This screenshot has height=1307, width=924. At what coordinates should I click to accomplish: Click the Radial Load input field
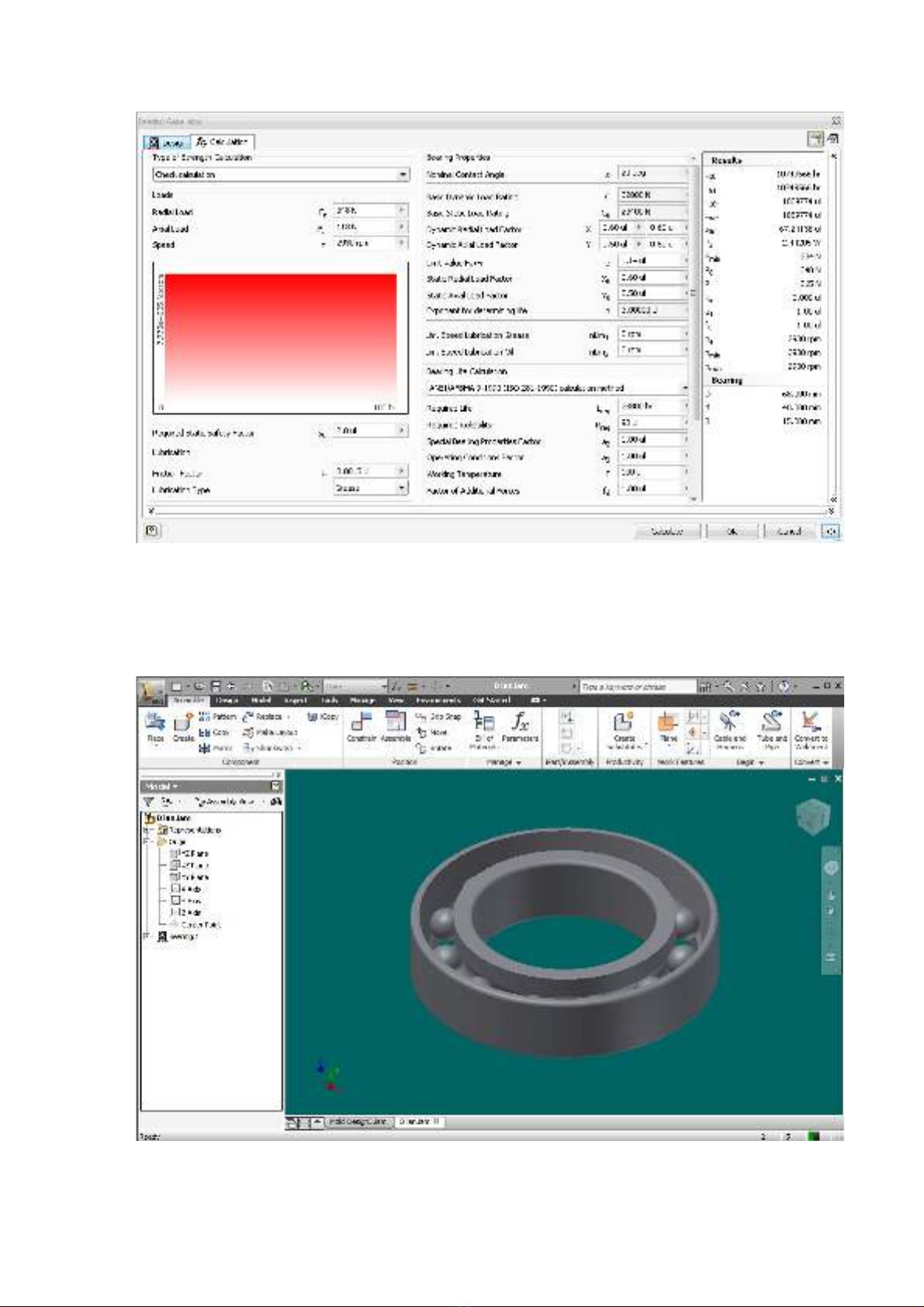(x=365, y=211)
